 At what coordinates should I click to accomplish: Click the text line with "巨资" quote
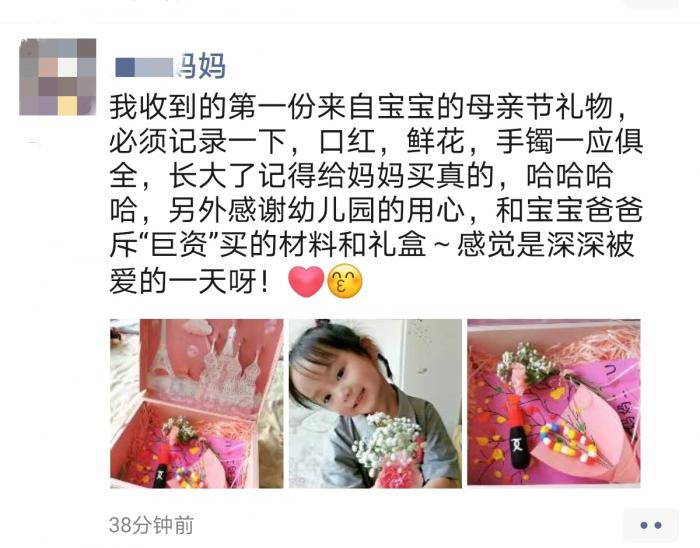[x=372, y=245]
